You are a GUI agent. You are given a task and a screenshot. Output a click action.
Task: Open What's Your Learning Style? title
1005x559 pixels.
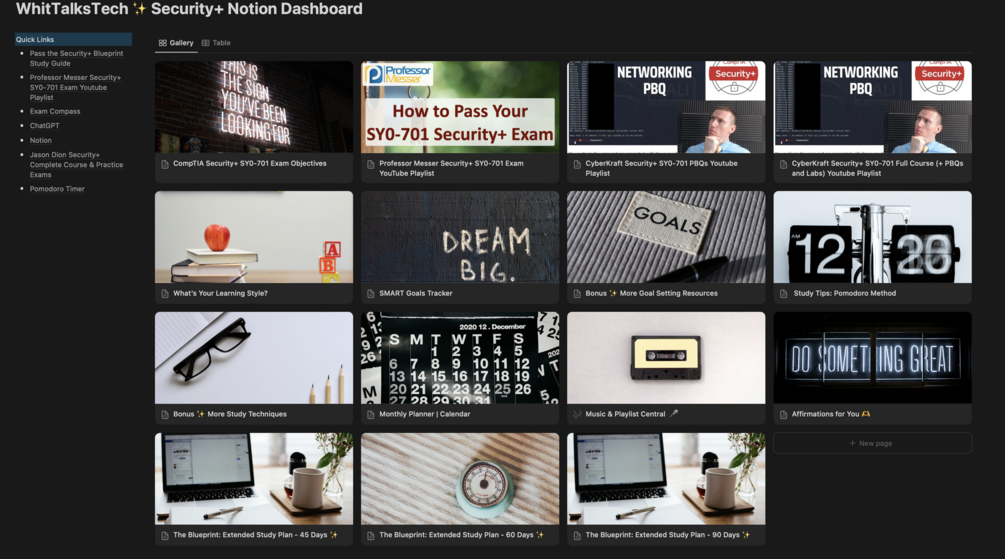coord(220,293)
